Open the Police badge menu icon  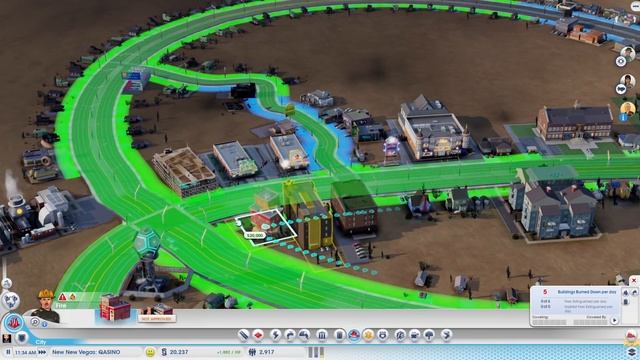pos(383,335)
